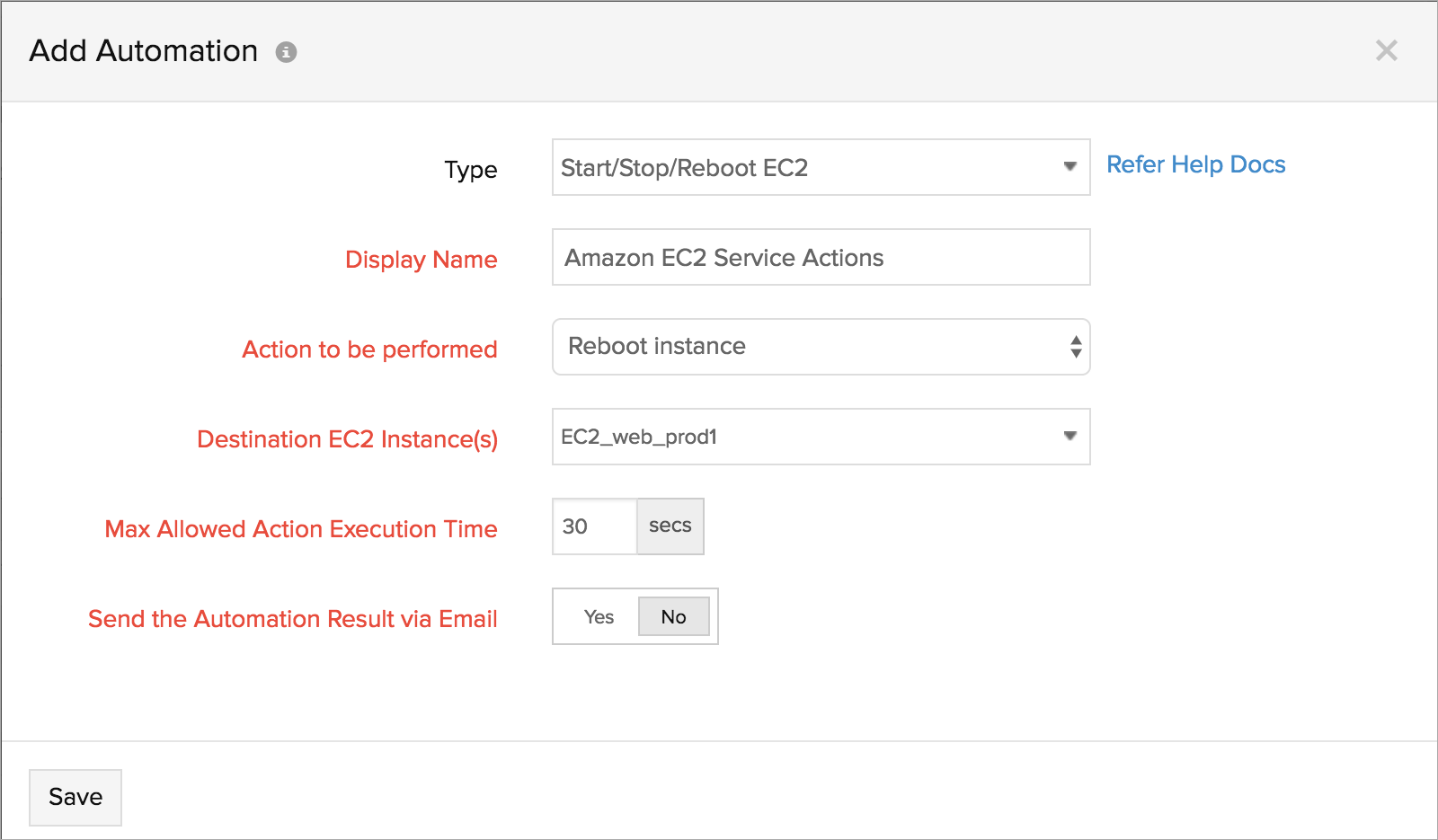1438x840 pixels.
Task: Click the Action to be performed label
Action: (369, 349)
